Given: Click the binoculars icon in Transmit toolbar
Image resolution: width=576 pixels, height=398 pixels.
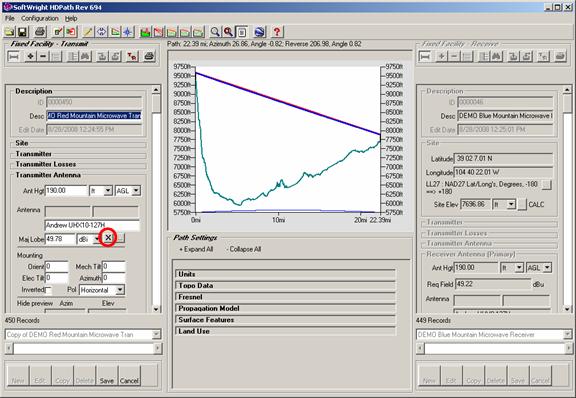Looking at the screenshot, I should click(x=85, y=56).
